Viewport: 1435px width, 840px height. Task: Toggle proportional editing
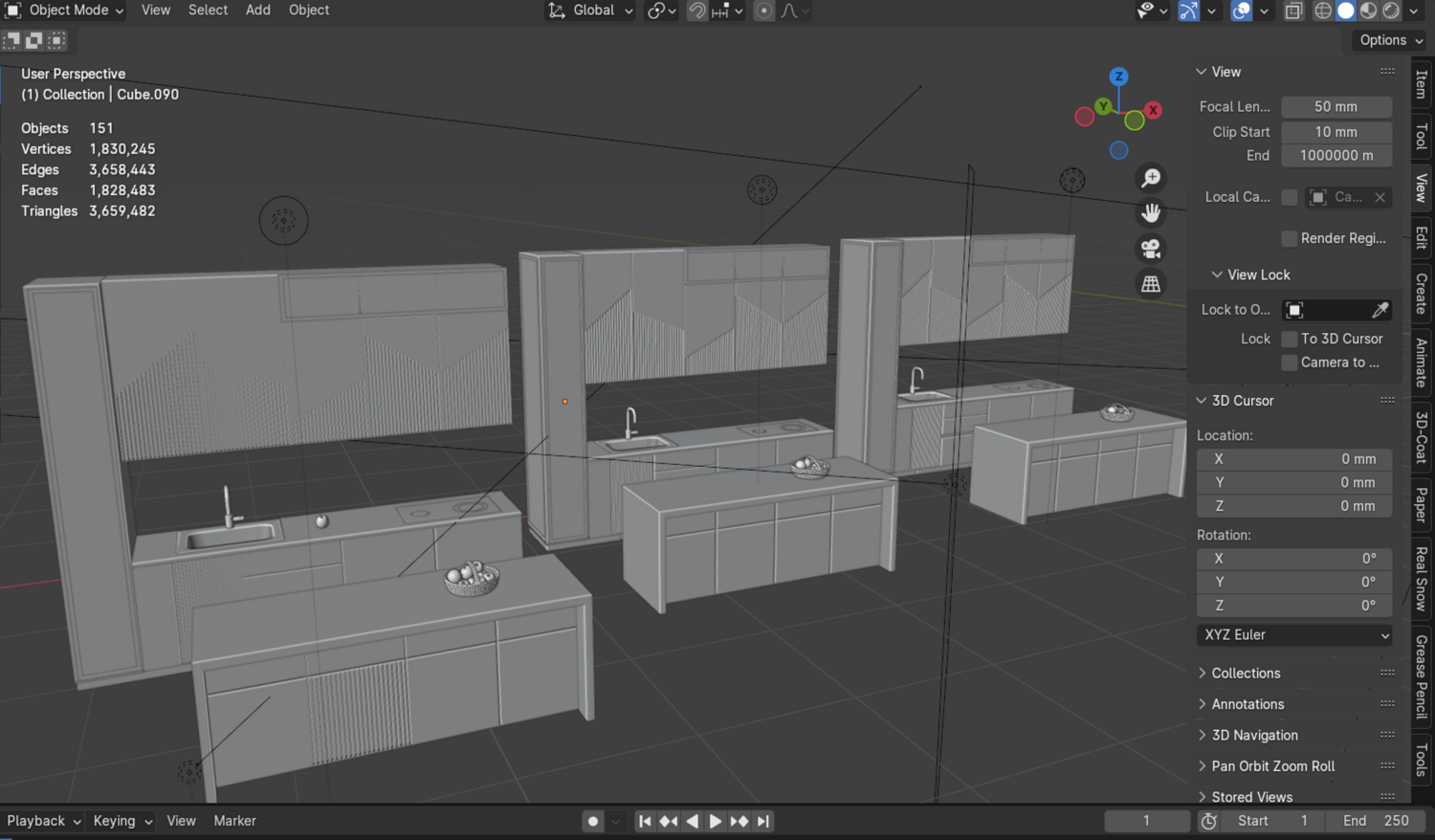click(763, 11)
